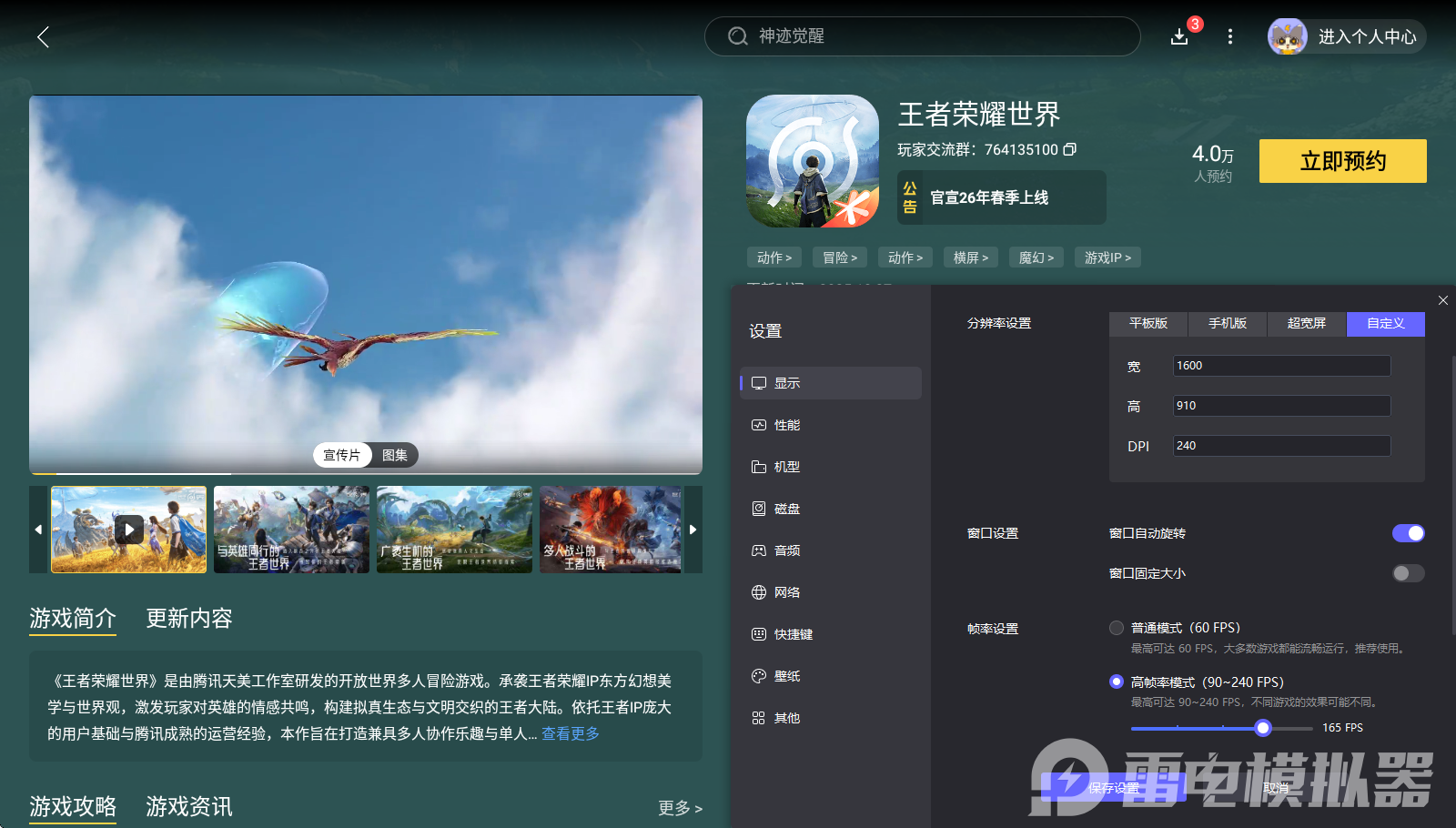The height and width of the screenshot is (828, 1456).
Task: Open the three-dot more options menu
Action: [x=1230, y=36]
